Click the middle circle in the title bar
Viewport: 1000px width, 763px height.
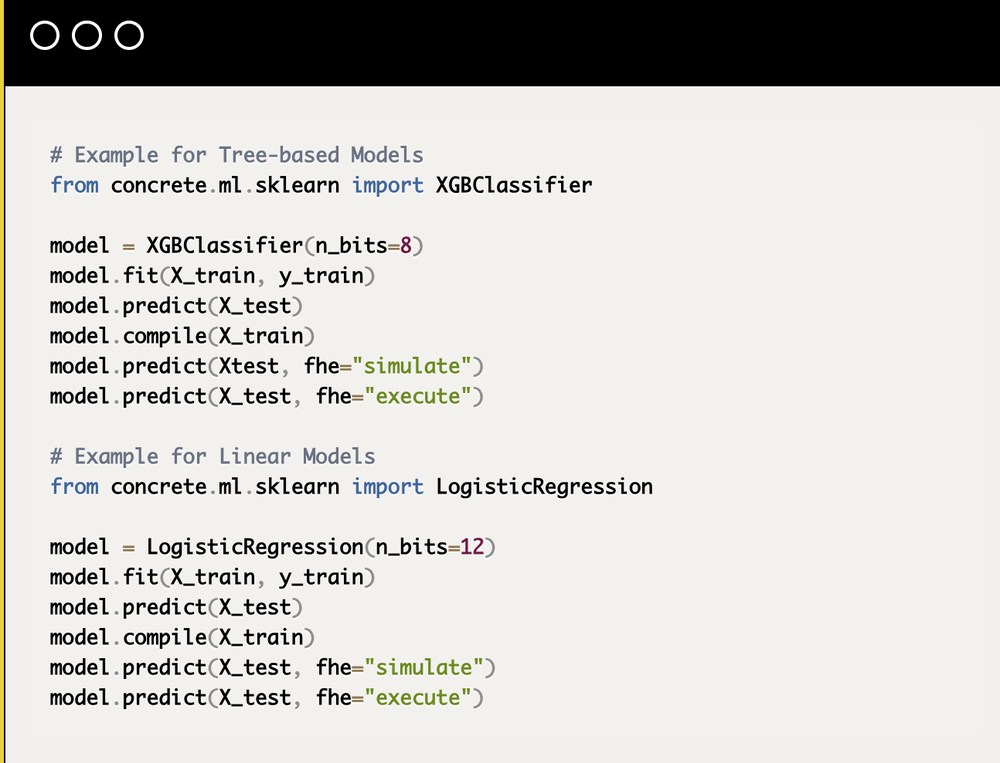(x=88, y=36)
